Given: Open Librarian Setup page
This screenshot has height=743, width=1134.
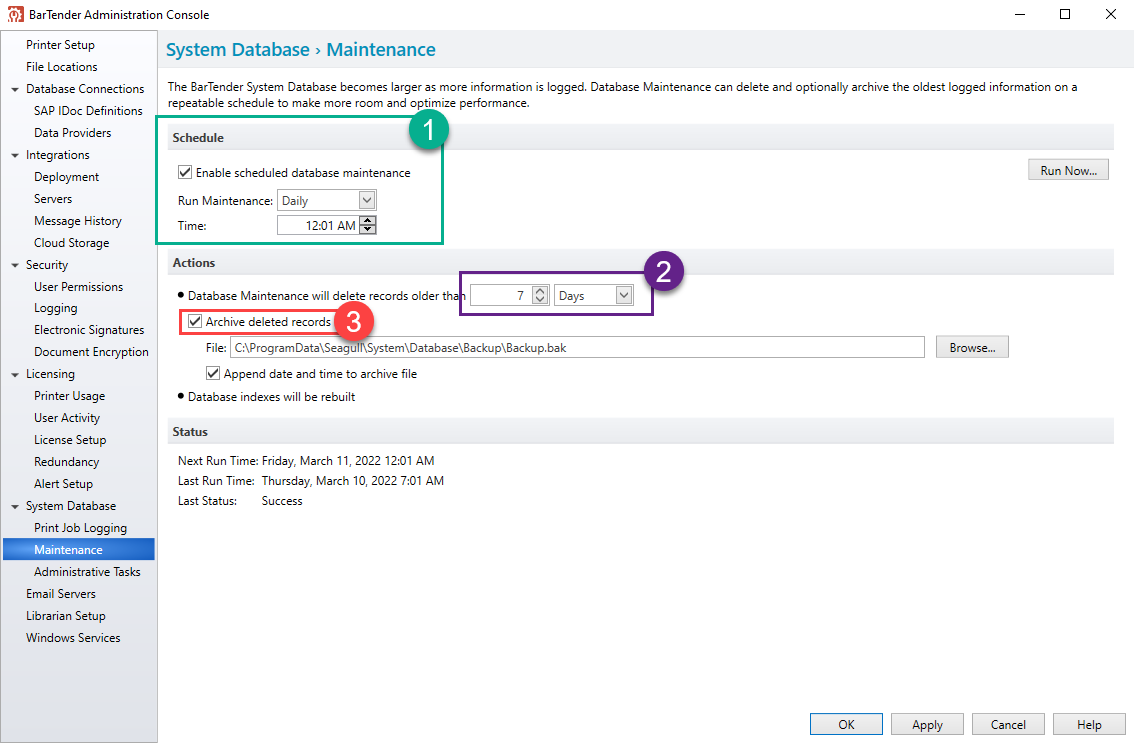Looking at the screenshot, I should tap(66, 616).
